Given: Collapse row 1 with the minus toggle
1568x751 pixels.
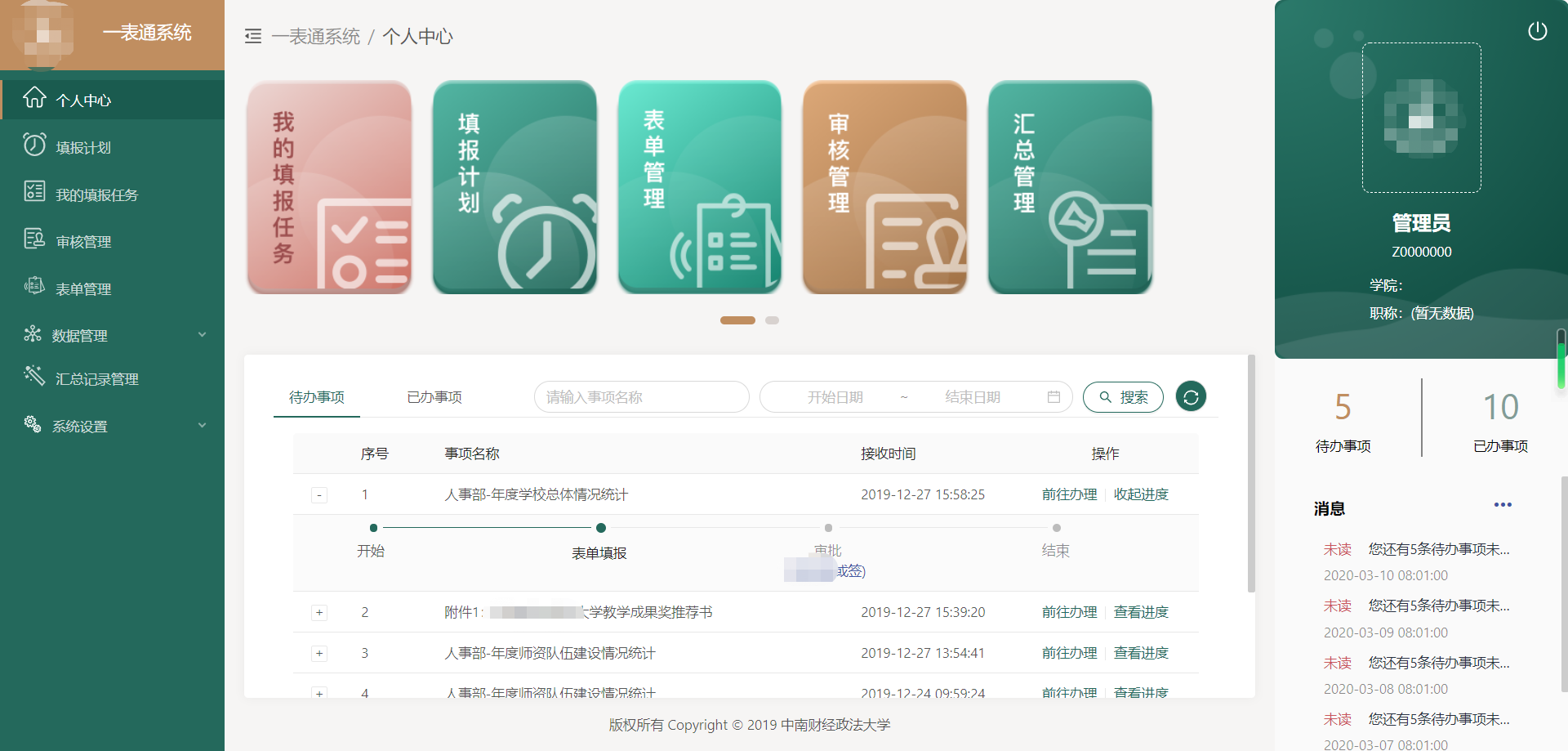Looking at the screenshot, I should (x=319, y=495).
